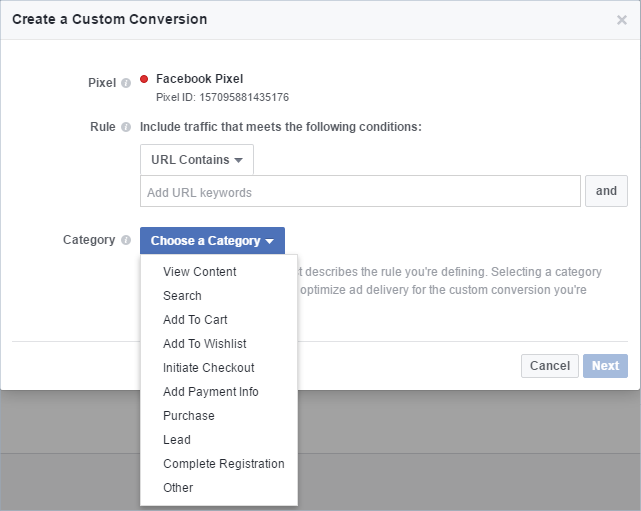The image size is (641, 511).
Task: Click the 'and' button beside keywords
Action: [606, 191]
